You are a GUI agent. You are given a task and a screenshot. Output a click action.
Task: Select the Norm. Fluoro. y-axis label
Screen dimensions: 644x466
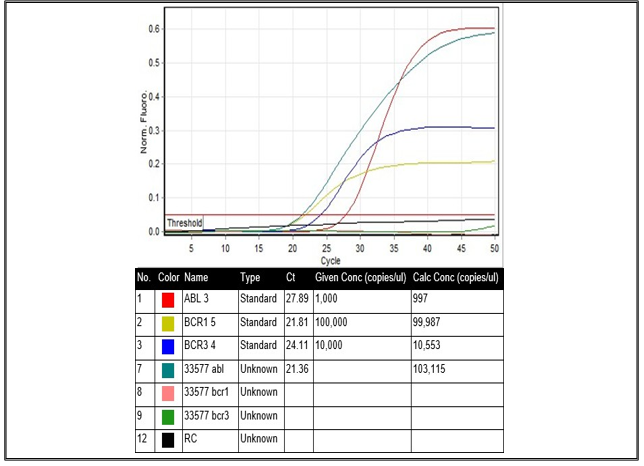(145, 128)
